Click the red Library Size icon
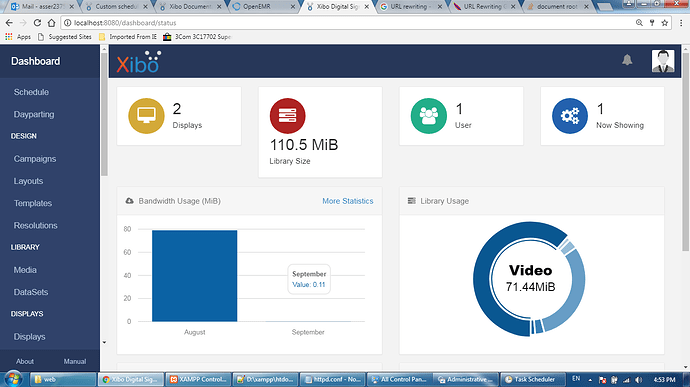 (x=287, y=116)
